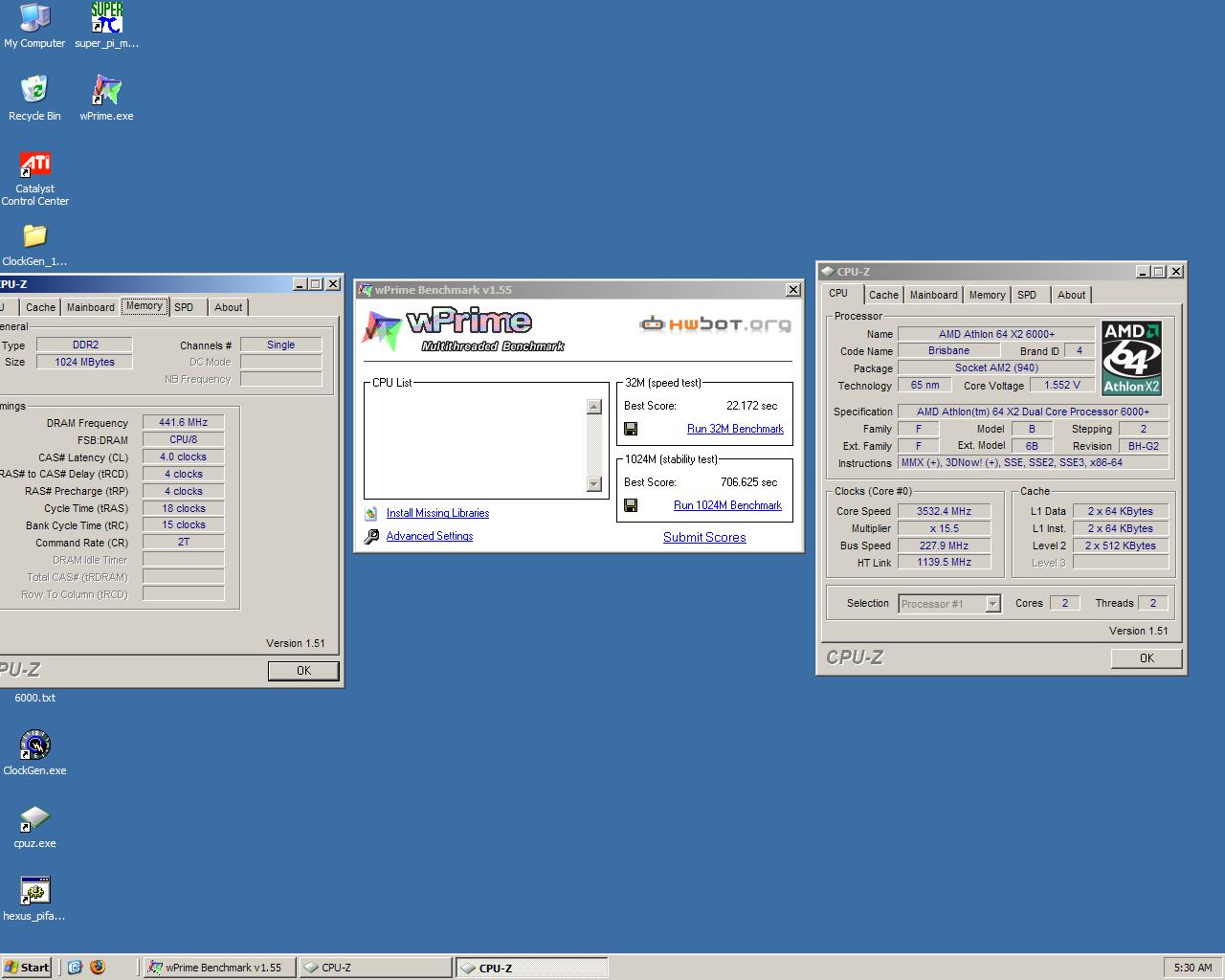Open Processor #1 selection dropdown
1225x980 pixels.
(x=992, y=604)
